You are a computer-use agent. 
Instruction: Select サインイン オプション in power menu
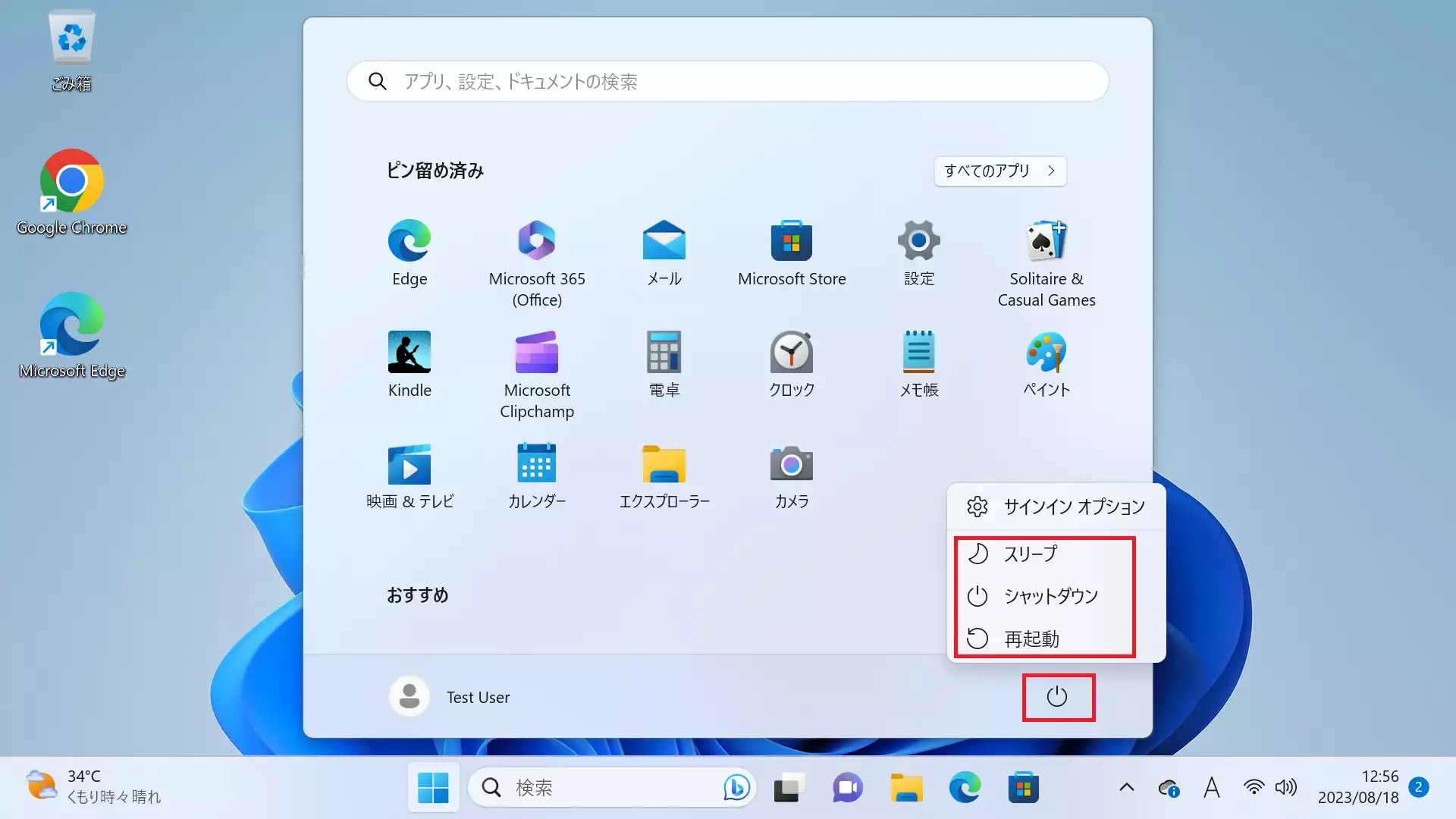coord(1056,507)
